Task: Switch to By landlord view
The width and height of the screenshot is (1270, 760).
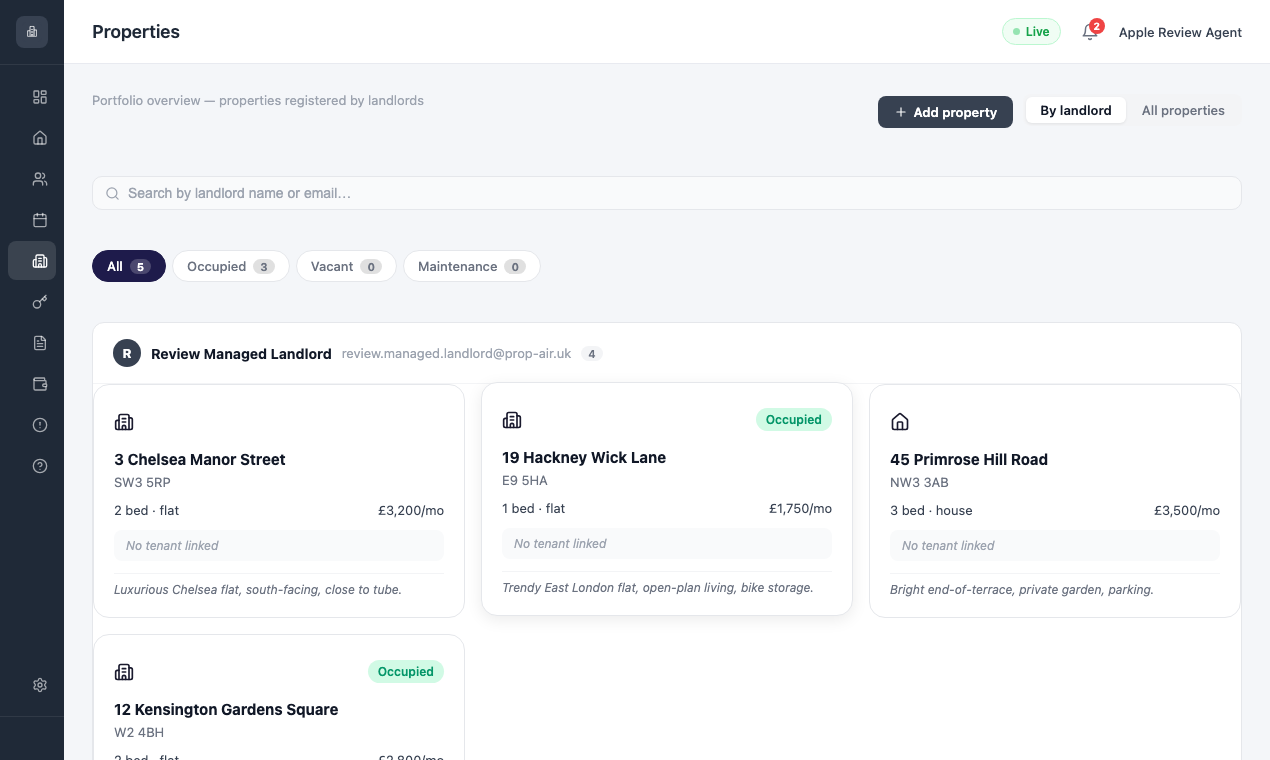Action: coord(1076,111)
